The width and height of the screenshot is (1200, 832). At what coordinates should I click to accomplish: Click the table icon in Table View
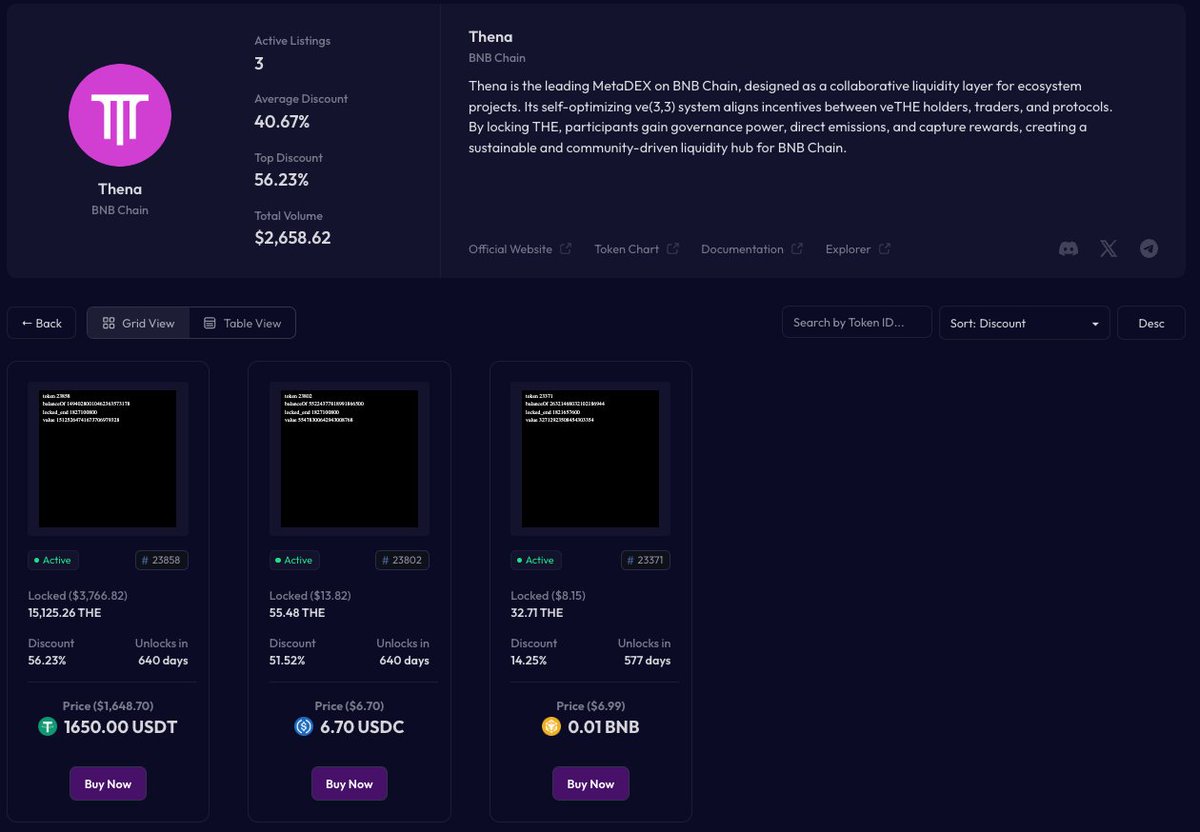tap(210, 323)
